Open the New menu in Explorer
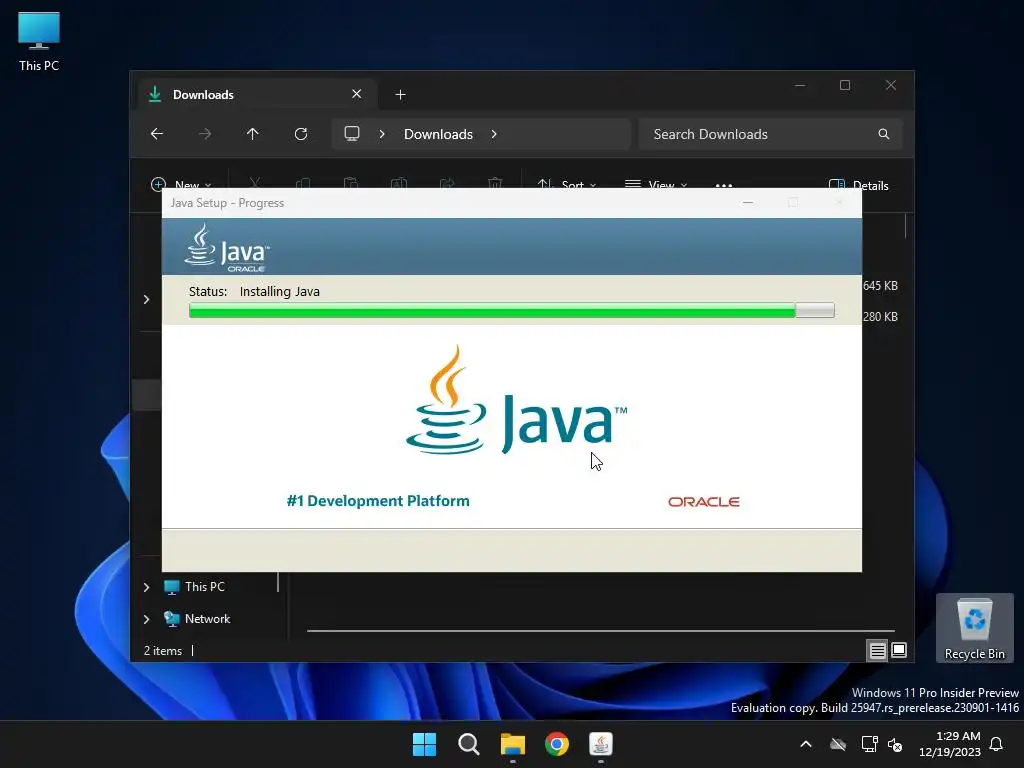 [x=181, y=184]
